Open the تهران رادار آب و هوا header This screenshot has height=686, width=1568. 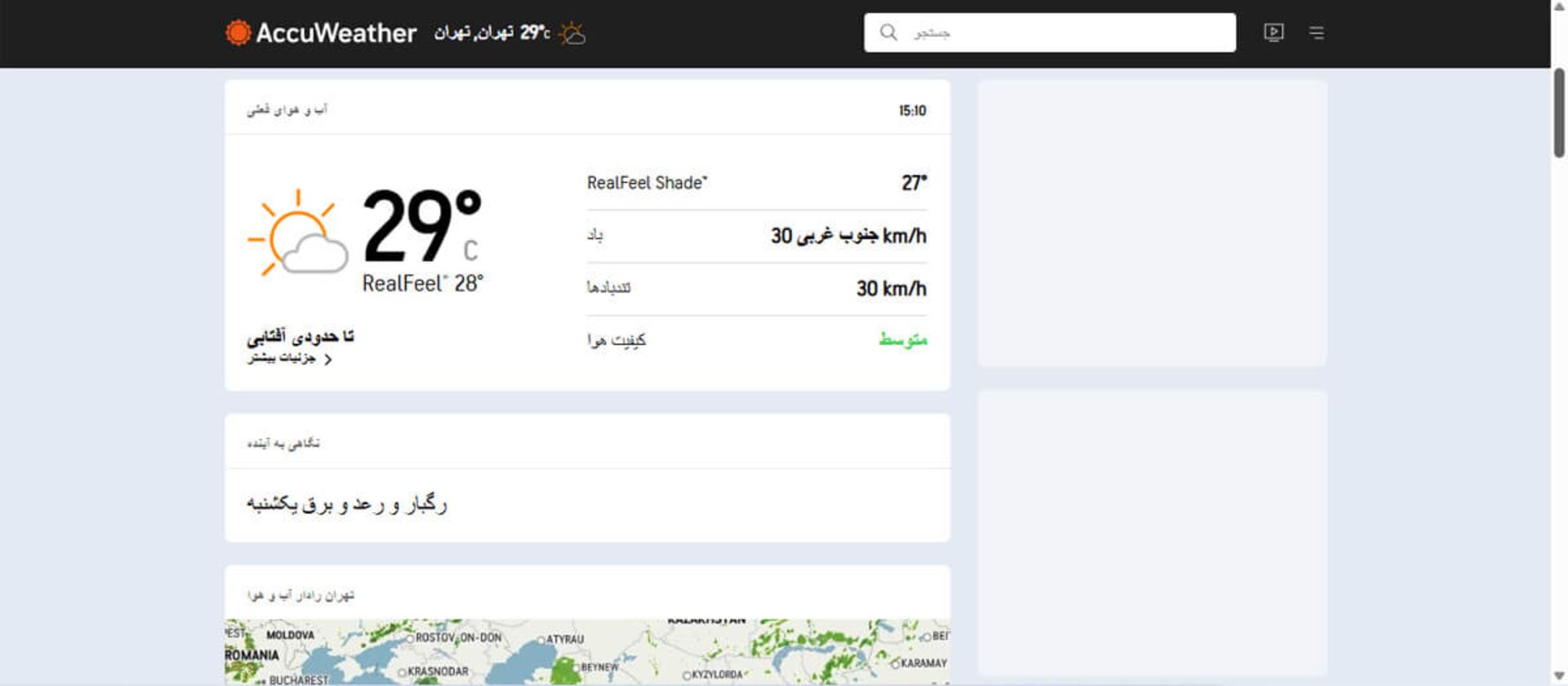coord(301,595)
